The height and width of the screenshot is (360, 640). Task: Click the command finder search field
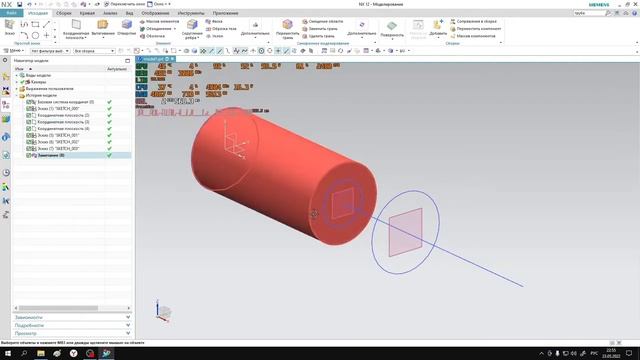pyautogui.click(x=588, y=13)
